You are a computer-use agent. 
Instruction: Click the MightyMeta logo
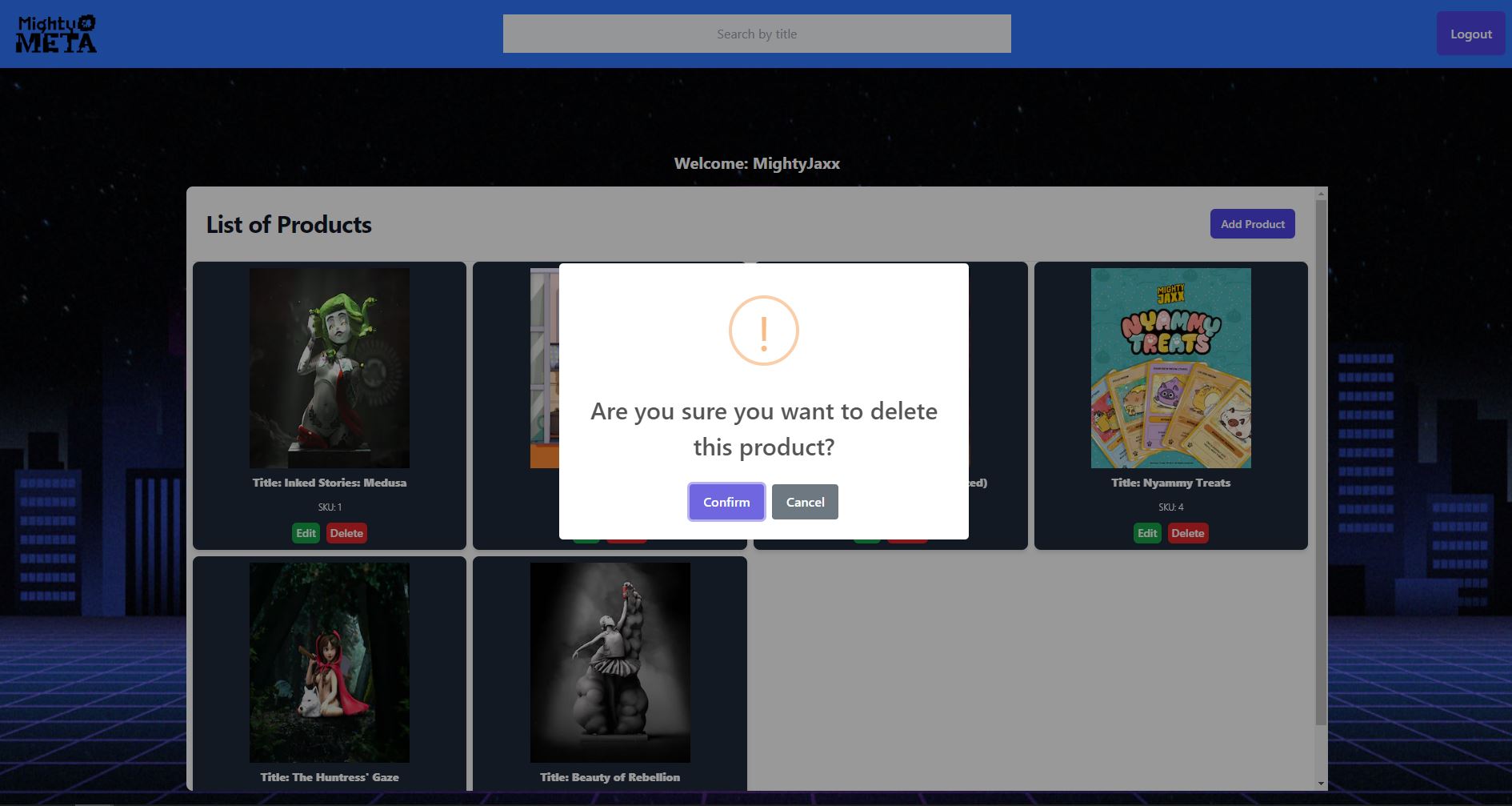point(56,34)
